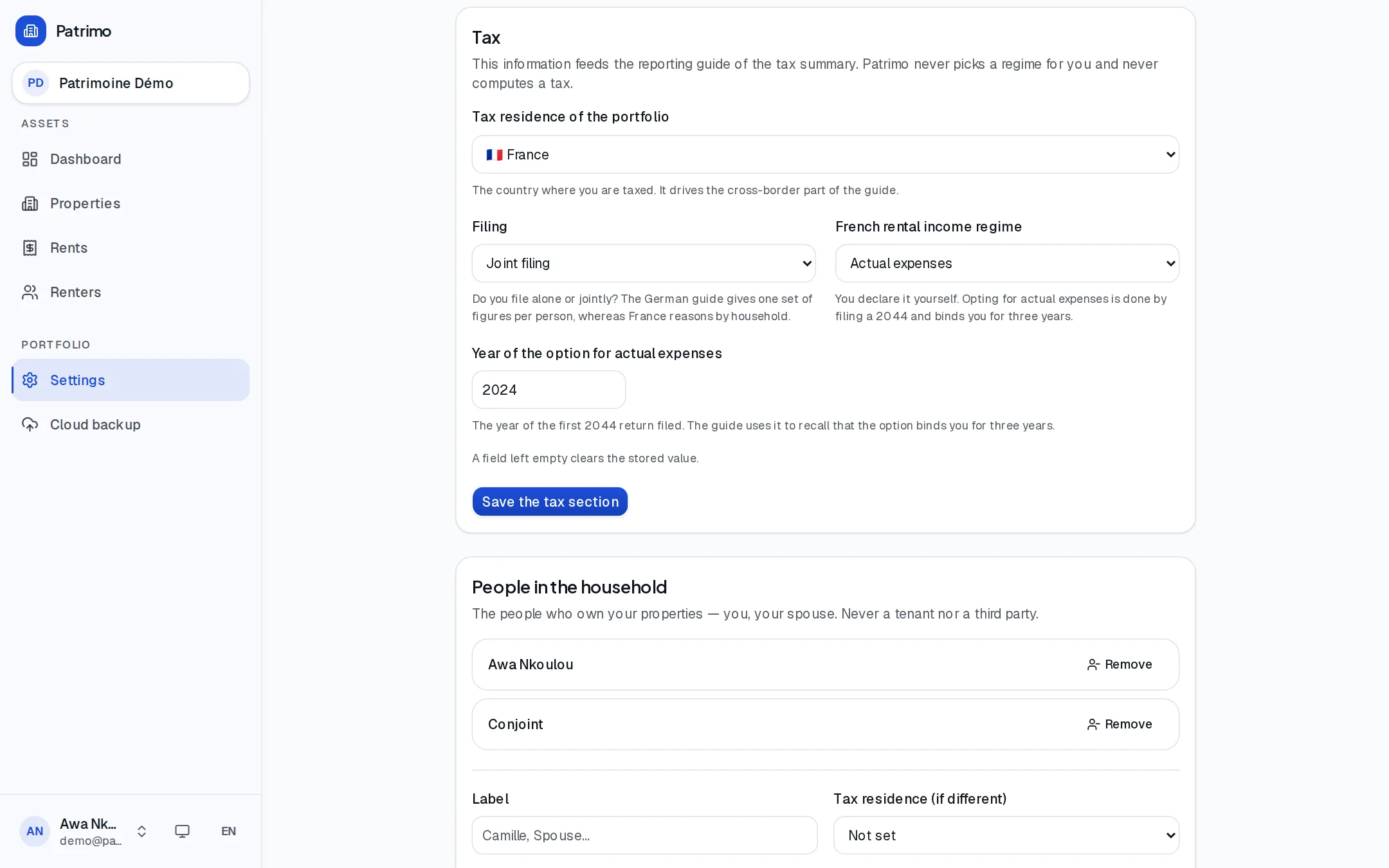The width and height of the screenshot is (1389, 868).
Task: Expand the Filing dropdown
Action: tap(644, 263)
